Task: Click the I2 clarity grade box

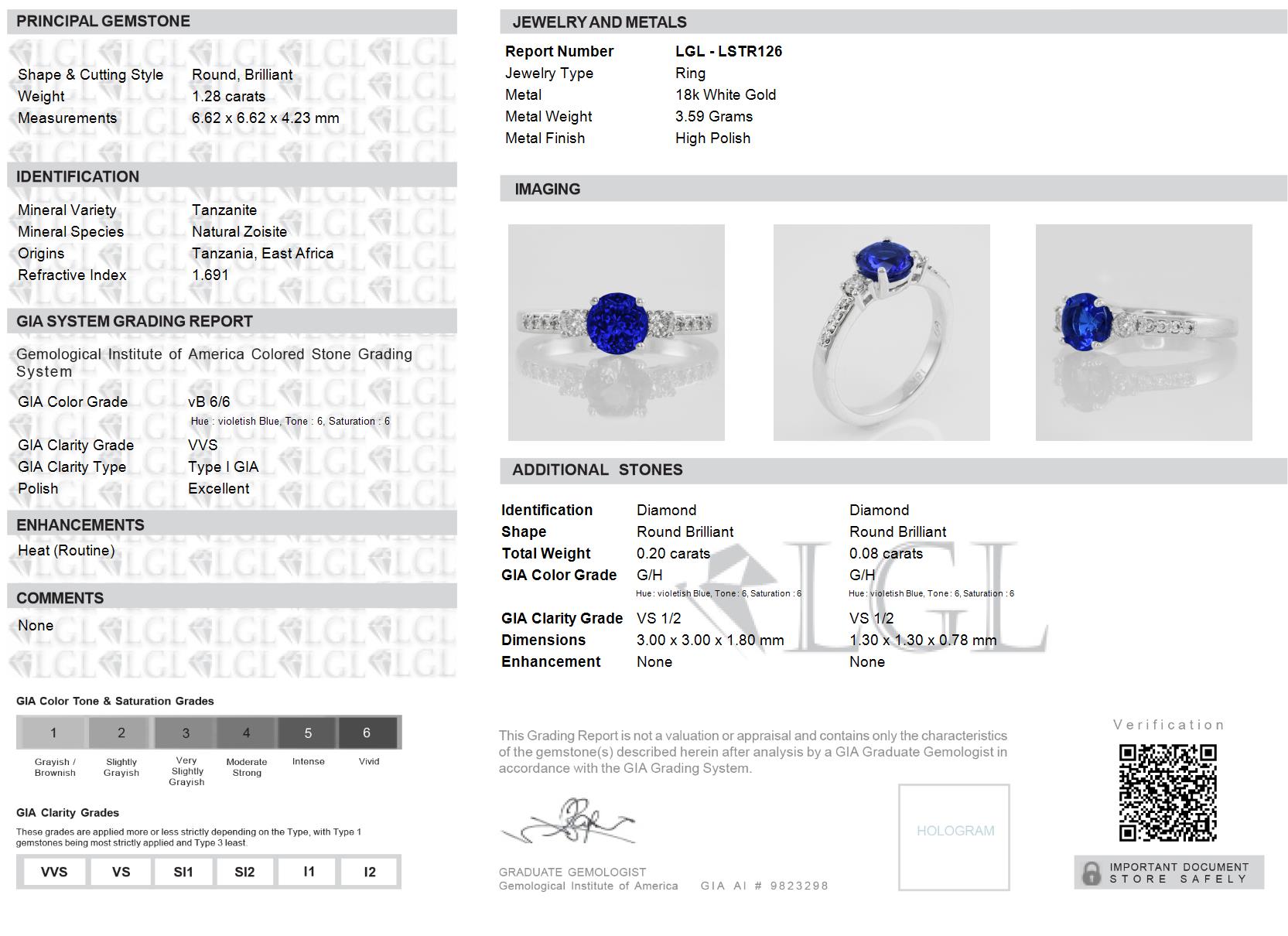Action: [x=370, y=872]
